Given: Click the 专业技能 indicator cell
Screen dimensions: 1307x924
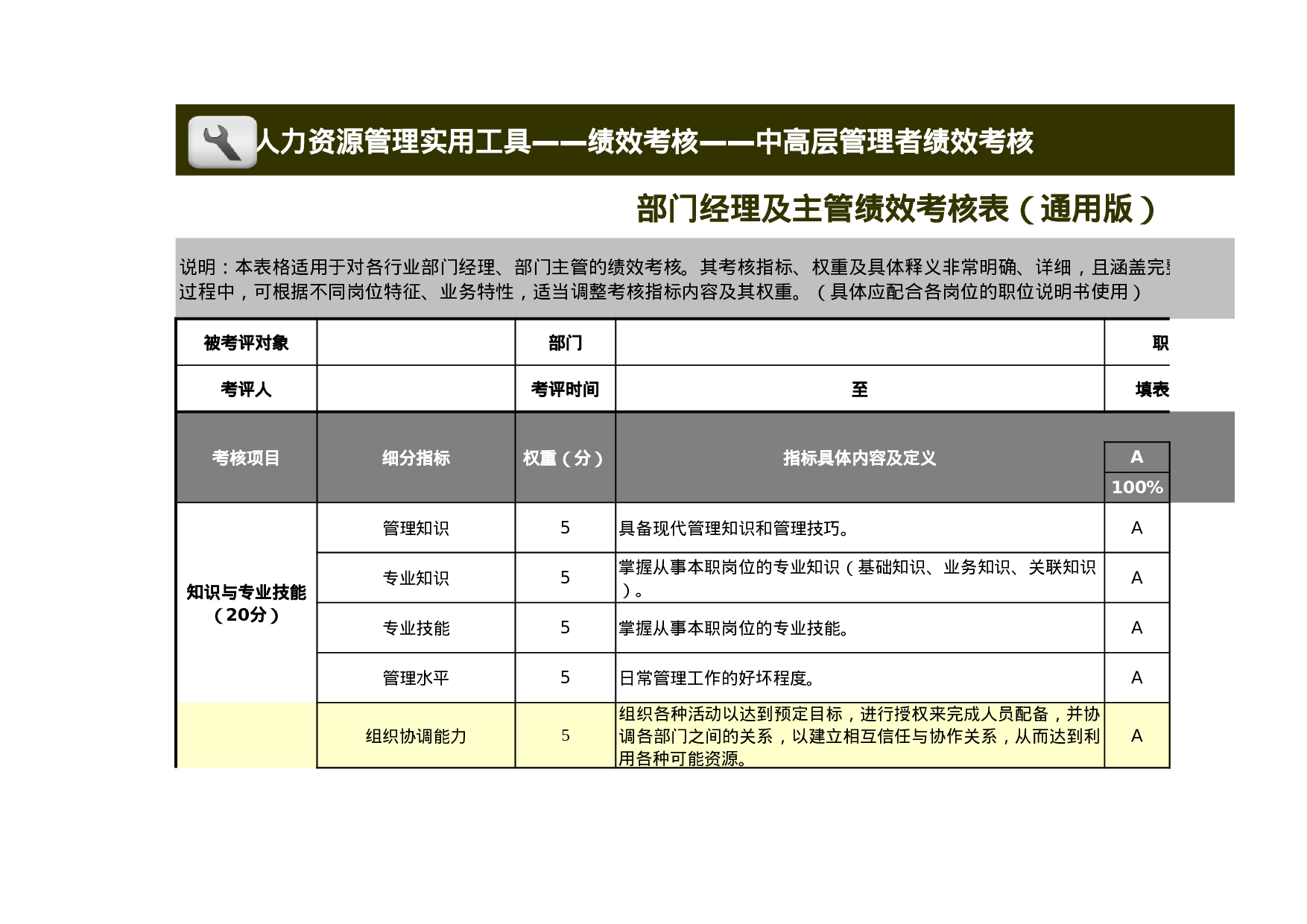Looking at the screenshot, I should (x=415, y=627).
